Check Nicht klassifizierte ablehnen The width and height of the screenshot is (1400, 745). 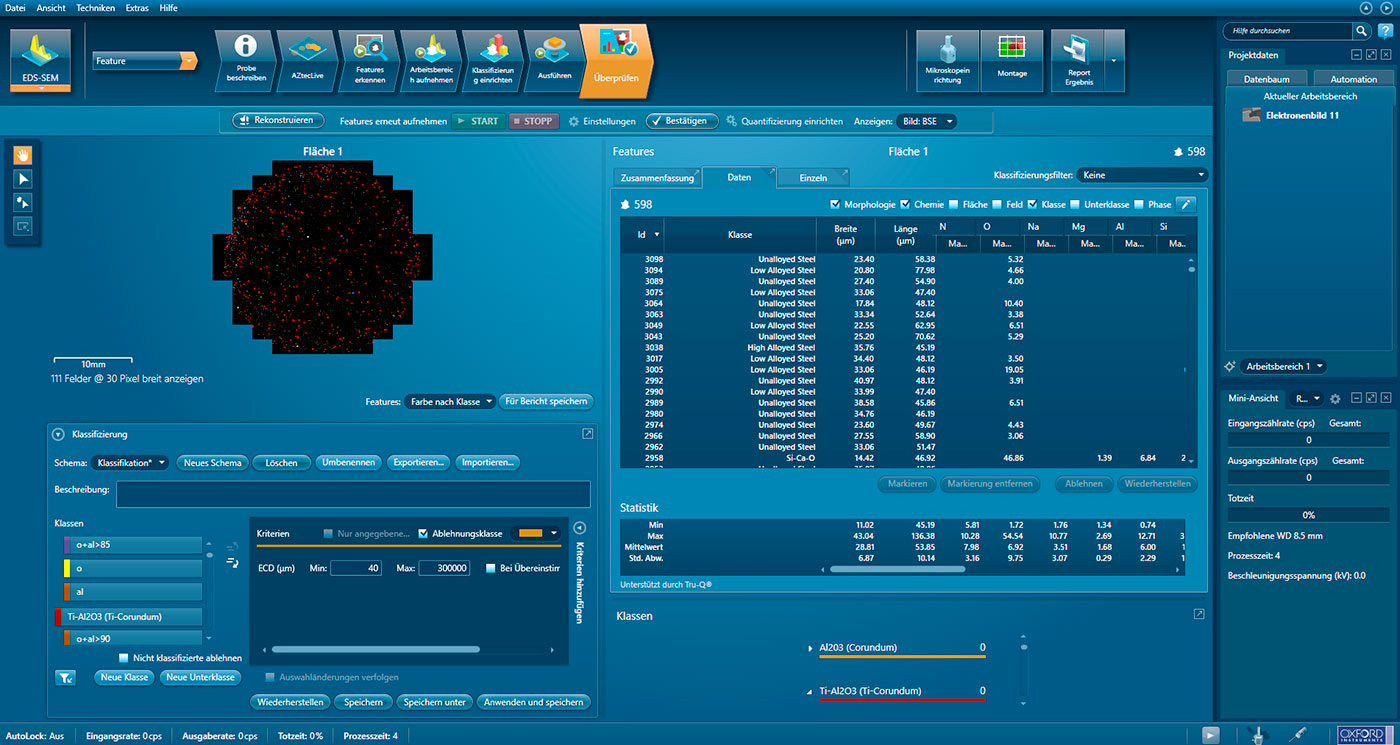point(124,658)
